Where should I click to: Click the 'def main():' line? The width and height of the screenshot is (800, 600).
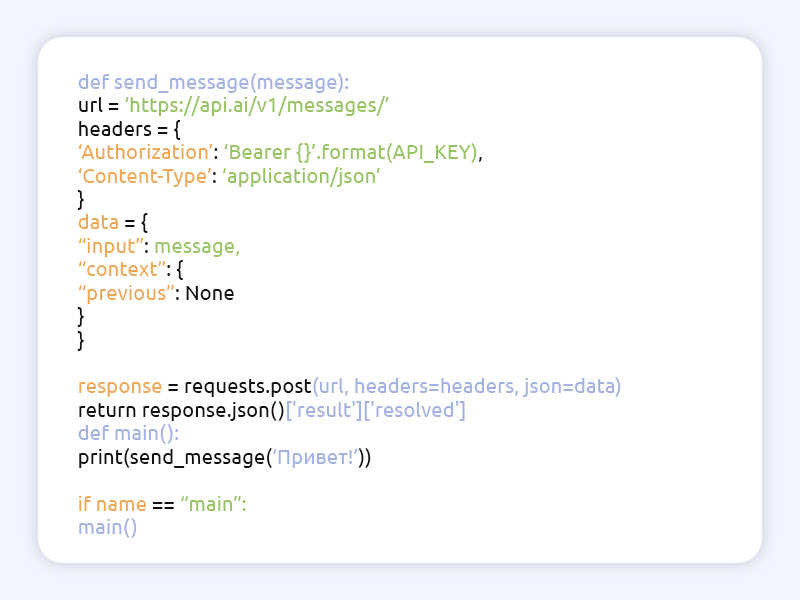(x=129, y=434)
